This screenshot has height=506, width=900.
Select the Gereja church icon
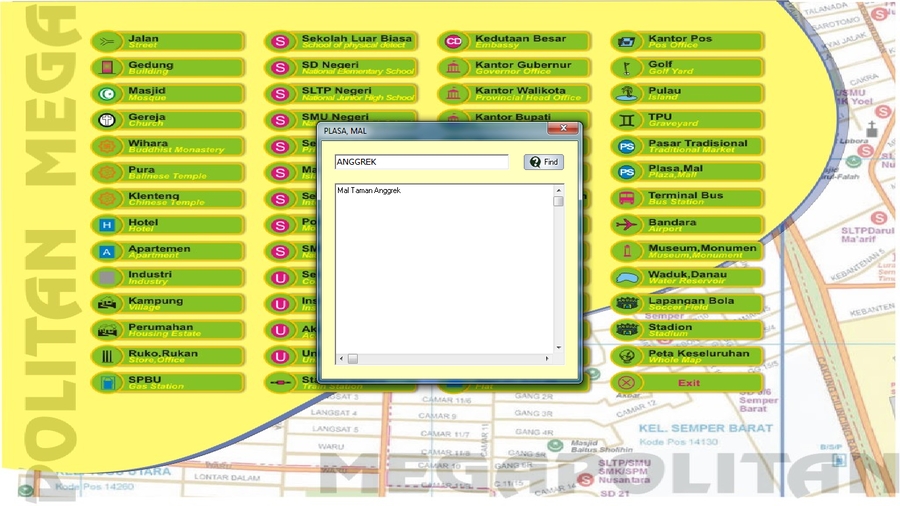tap(108, 120)
